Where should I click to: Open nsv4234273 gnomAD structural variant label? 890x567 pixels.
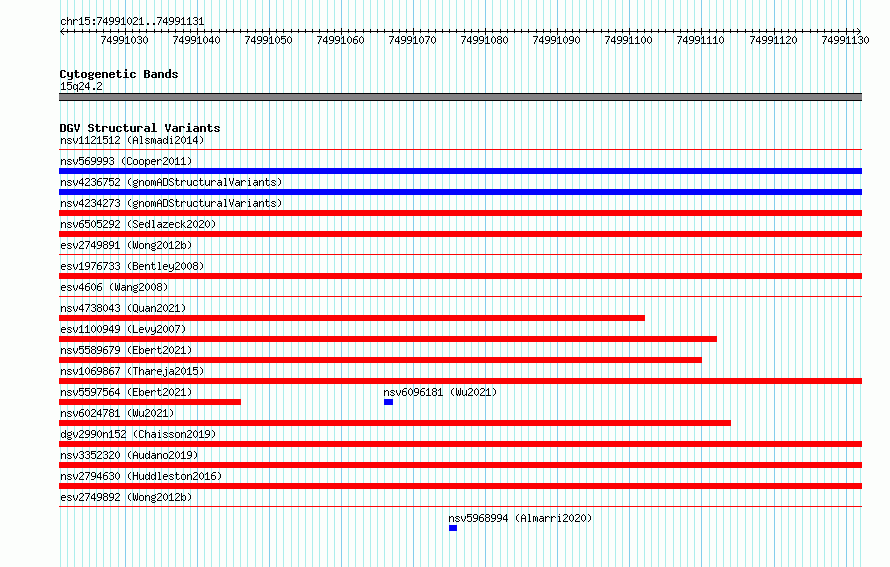click(171, 203)
